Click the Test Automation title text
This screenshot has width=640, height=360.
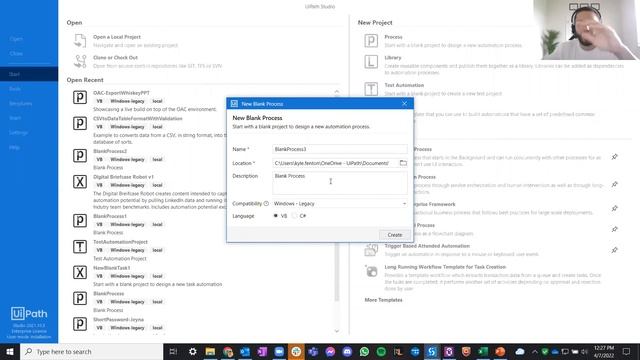point(404,85)
